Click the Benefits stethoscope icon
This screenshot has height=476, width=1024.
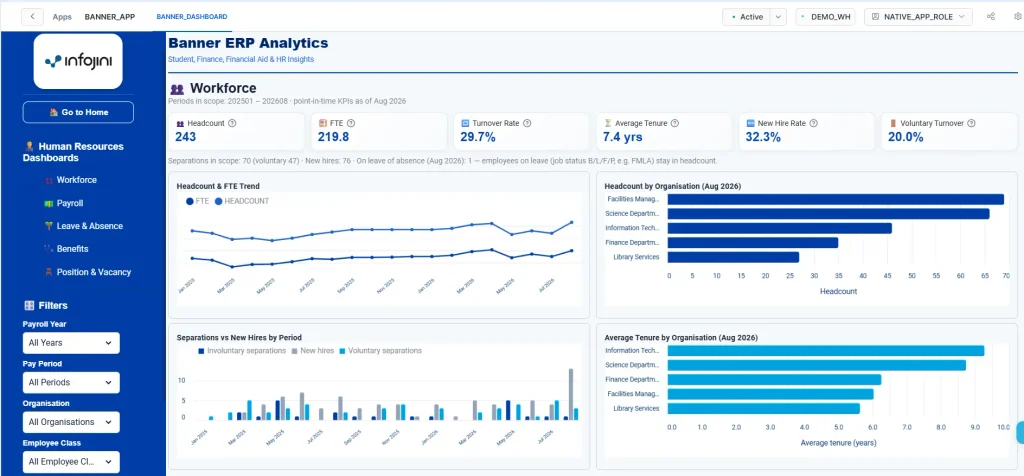tap(48, 249)
